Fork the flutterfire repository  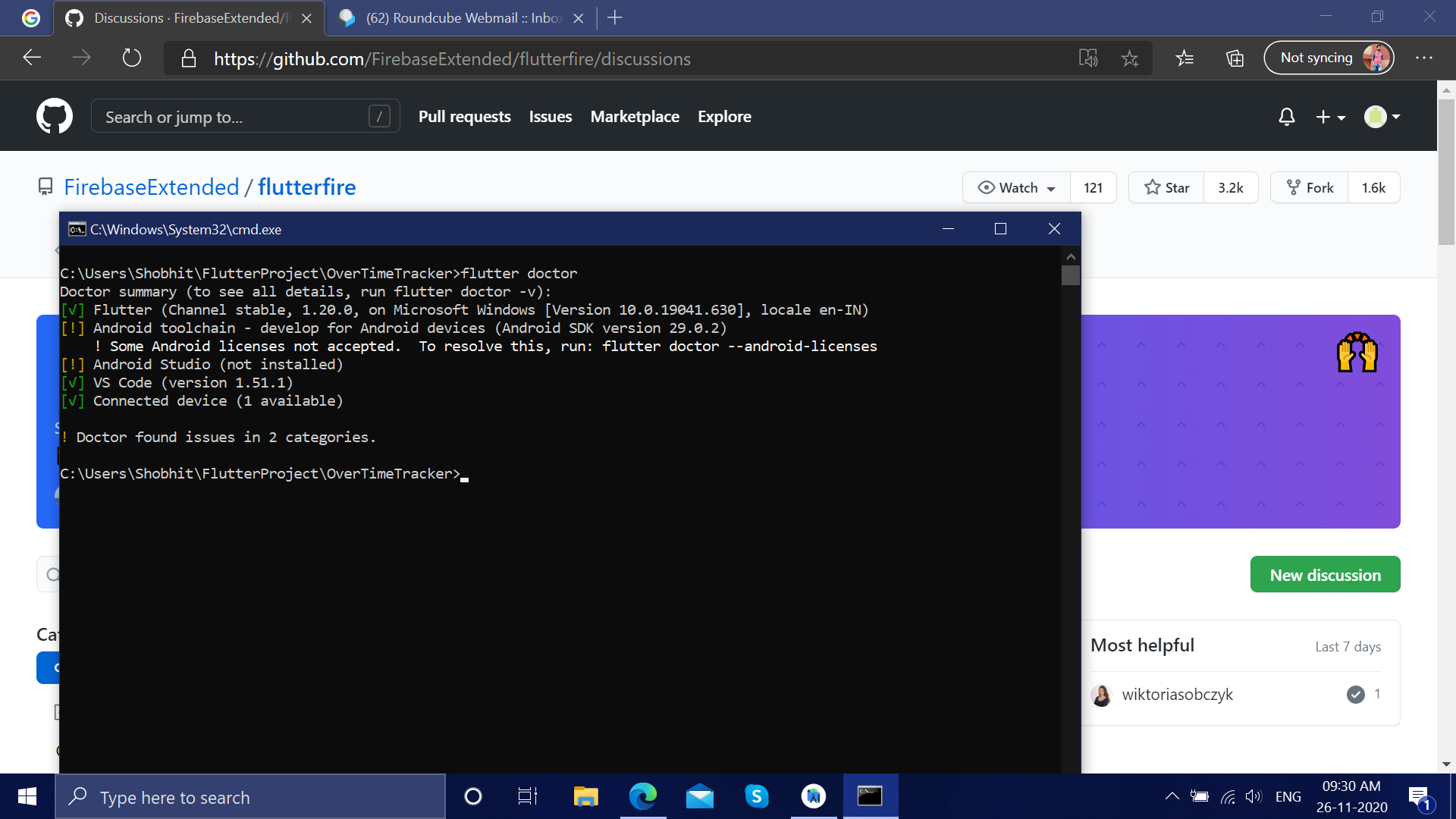[x=1310, y=187]
